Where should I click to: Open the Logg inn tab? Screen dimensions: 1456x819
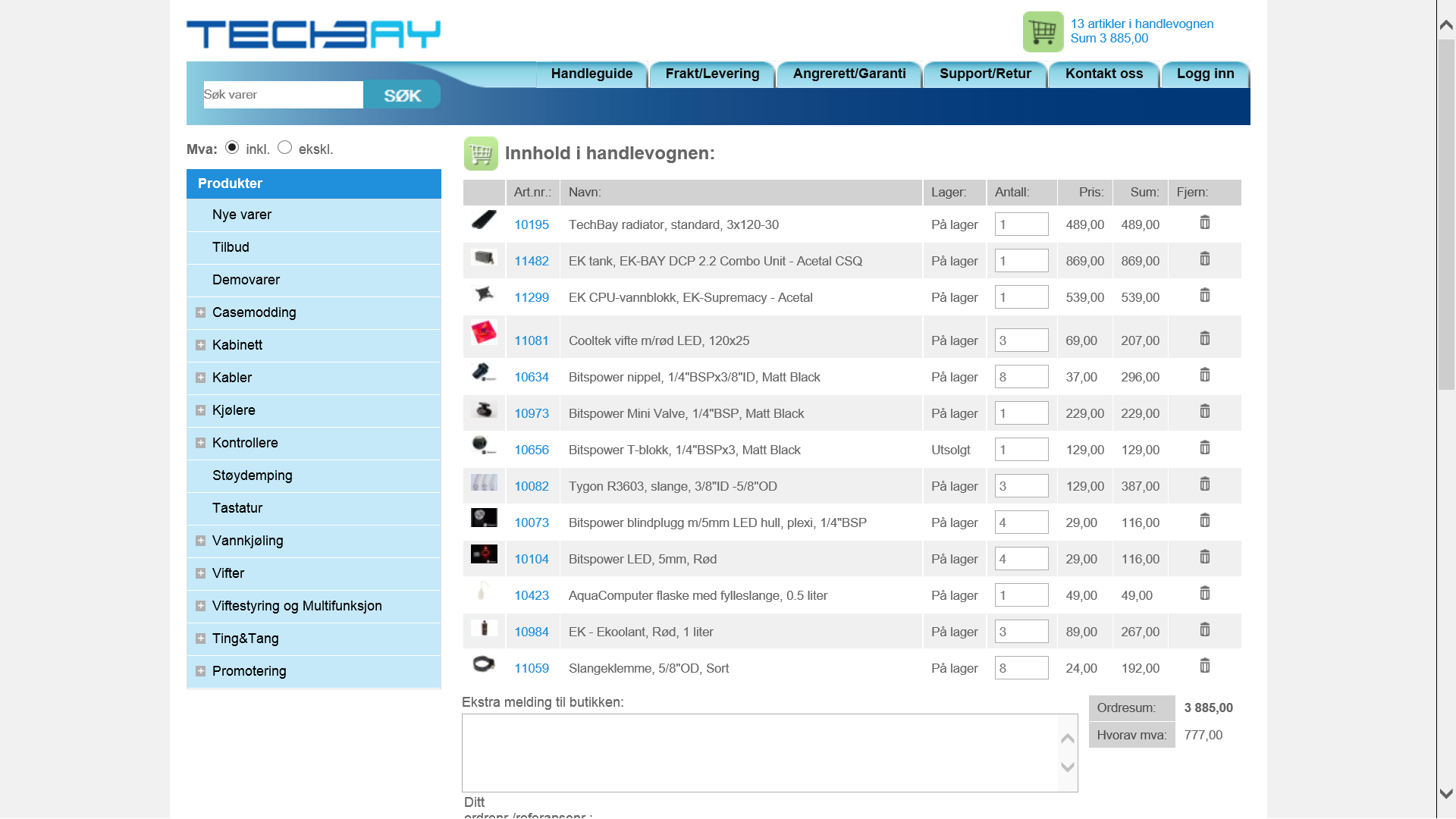point(1206,74)
